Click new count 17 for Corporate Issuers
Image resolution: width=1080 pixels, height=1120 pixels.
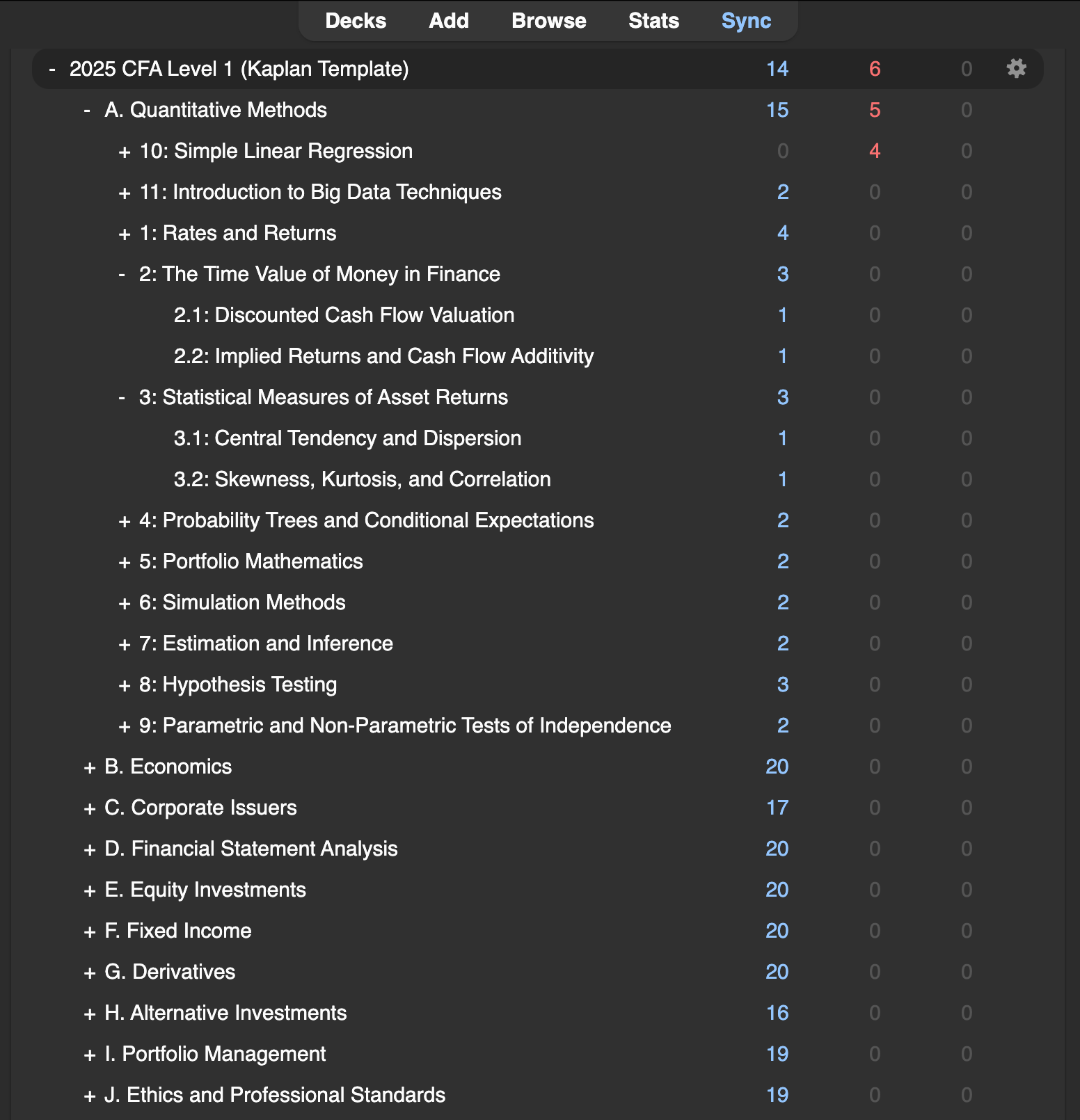click(777, 808)
